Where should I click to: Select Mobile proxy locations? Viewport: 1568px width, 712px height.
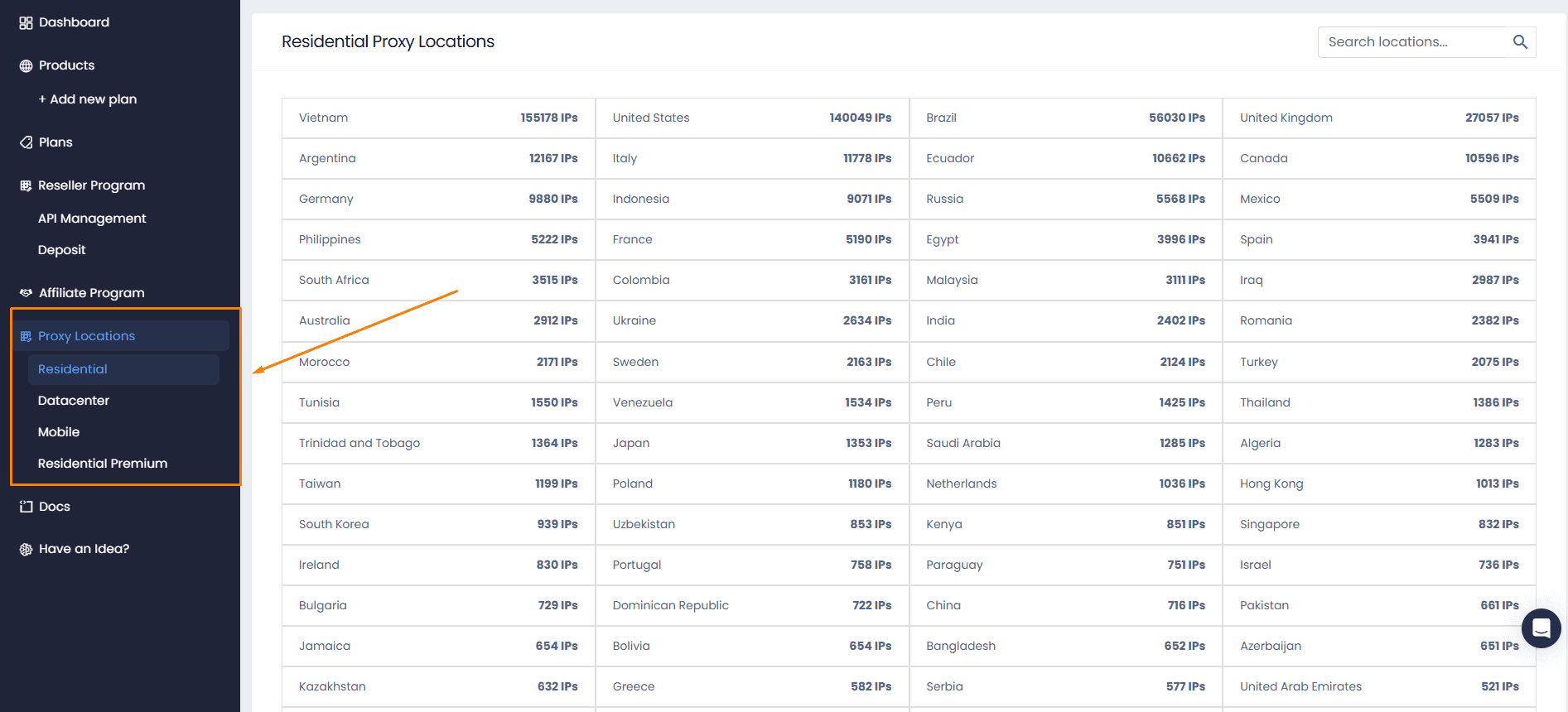click(59, 432)
